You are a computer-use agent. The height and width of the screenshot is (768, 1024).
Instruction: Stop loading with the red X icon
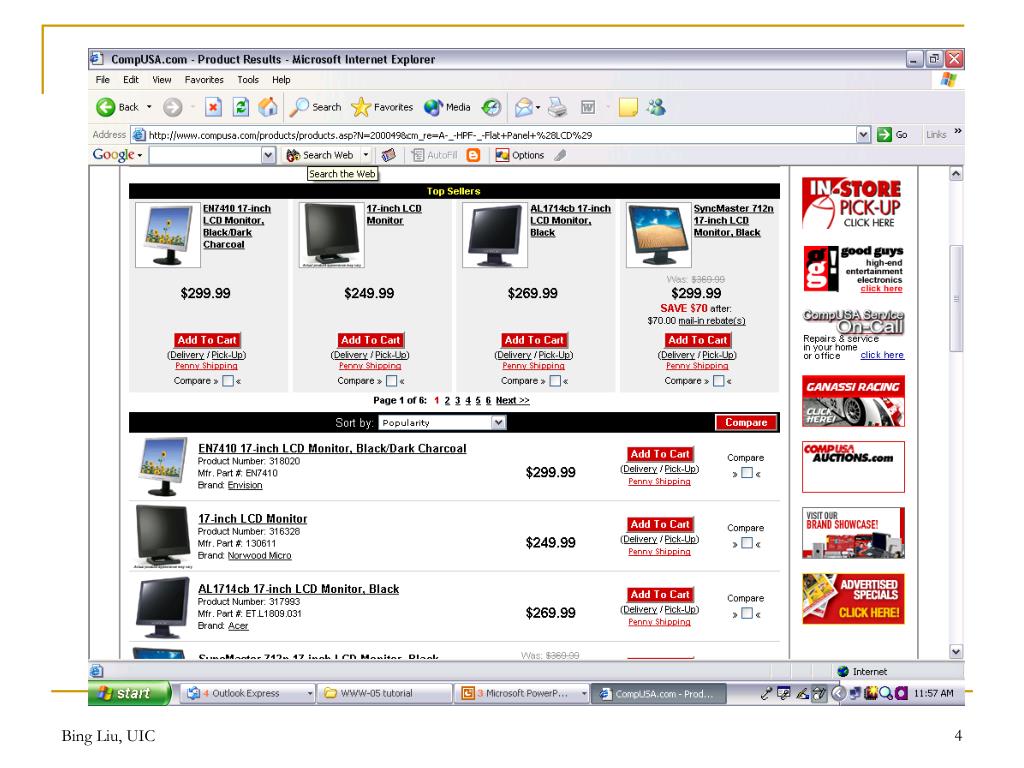point(213,107)
